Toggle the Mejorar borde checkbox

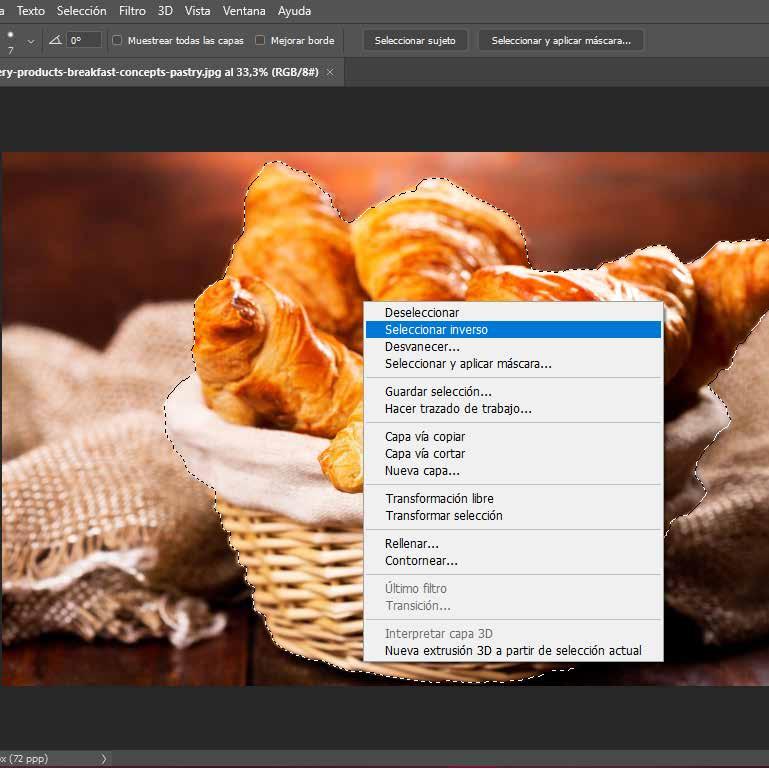point(260,40)
